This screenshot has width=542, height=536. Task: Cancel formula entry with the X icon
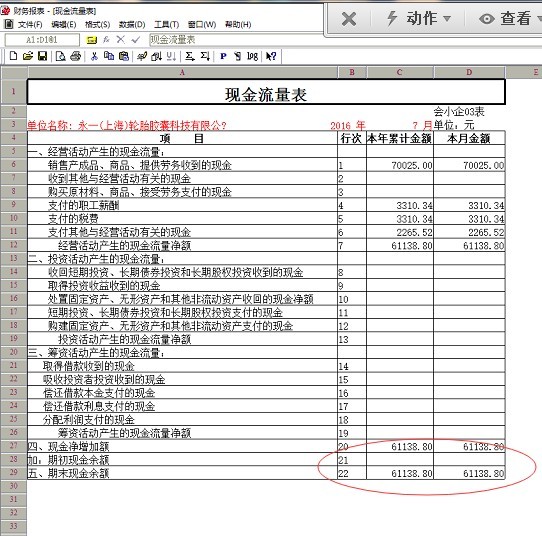click(x=120, y=39)
